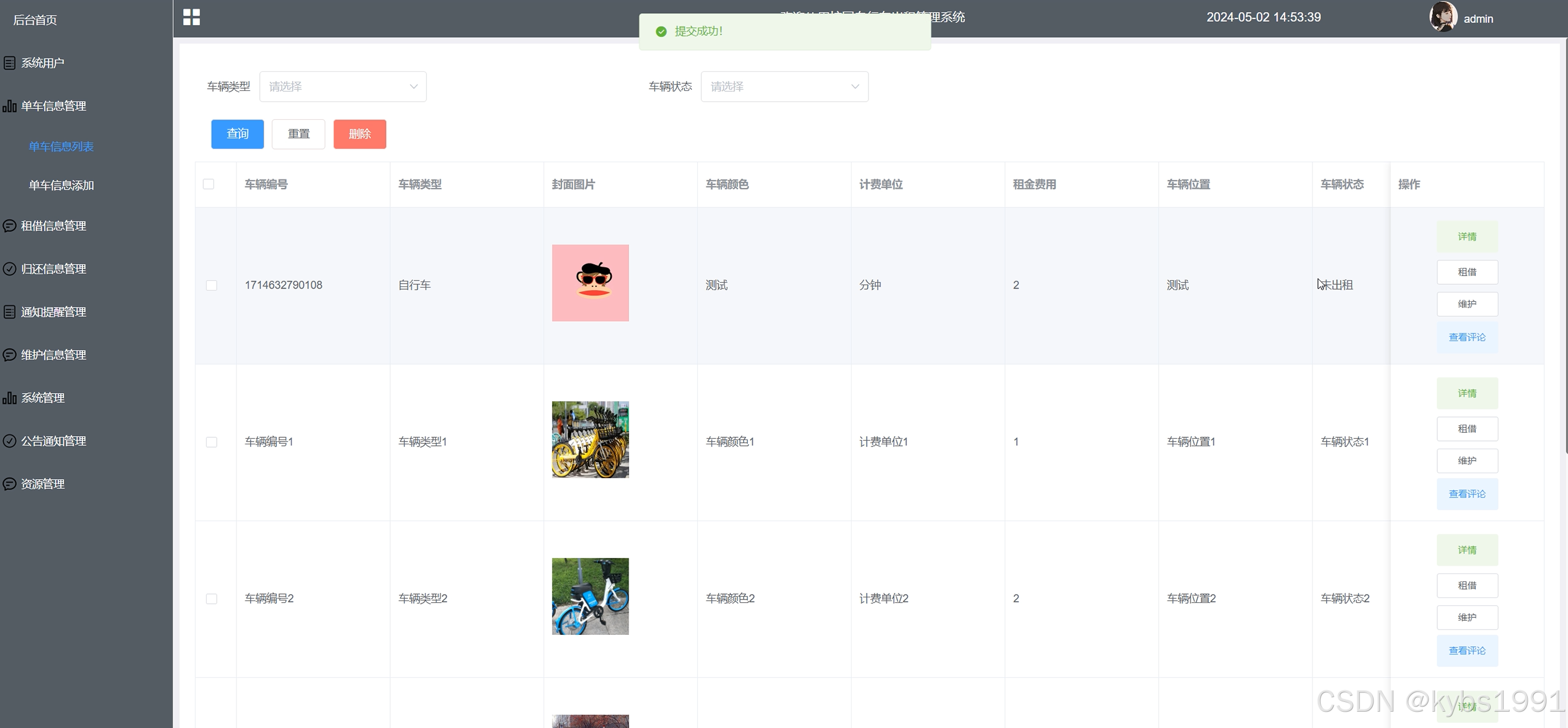This screenshot has height=728, width=1568.
Task: Open the 车辆类型 dropdown
Action: (x=343, y=87)
